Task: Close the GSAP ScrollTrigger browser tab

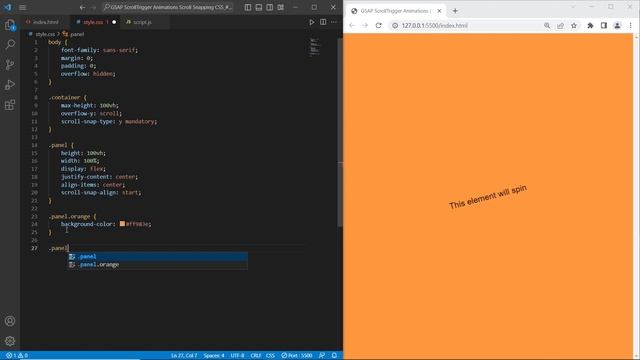Action: click(439, 11)
